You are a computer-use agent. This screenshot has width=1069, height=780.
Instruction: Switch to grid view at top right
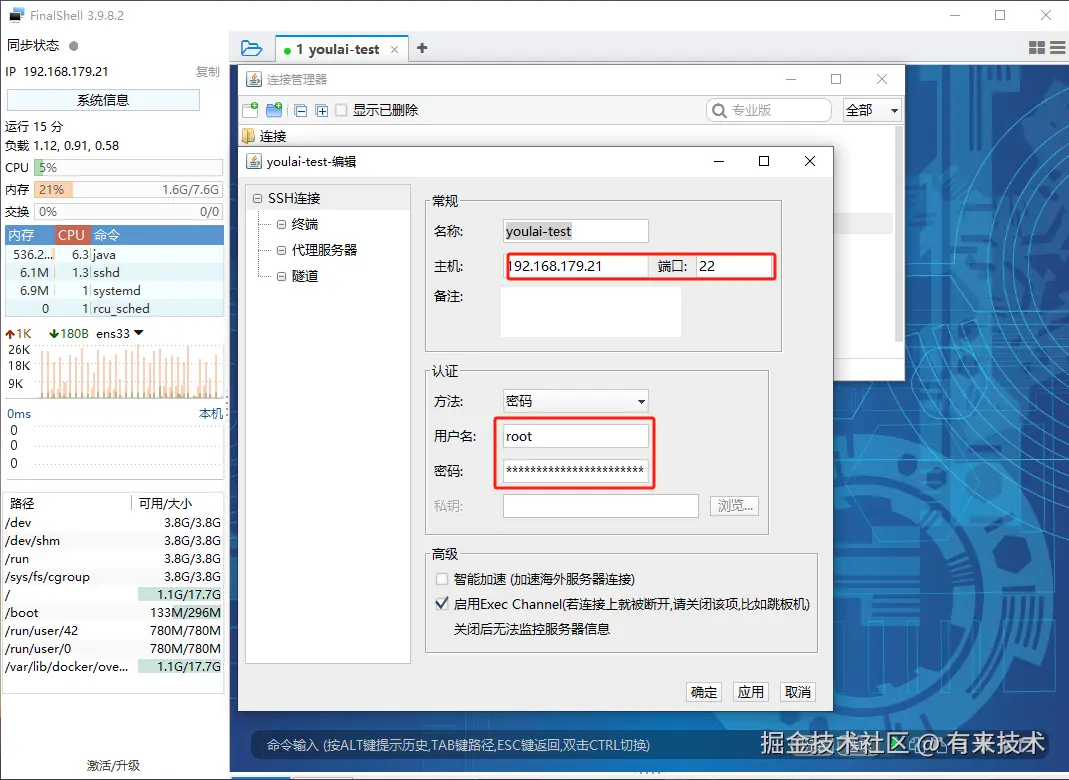pos(1036,47)
